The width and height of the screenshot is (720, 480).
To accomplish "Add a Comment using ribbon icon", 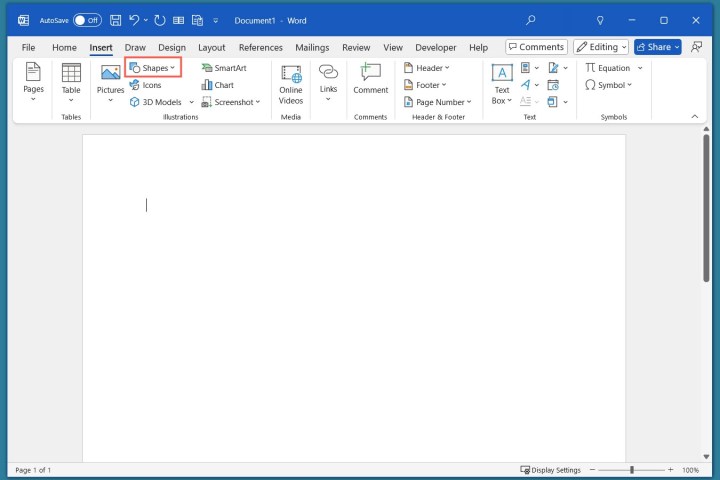I will 370,78.
